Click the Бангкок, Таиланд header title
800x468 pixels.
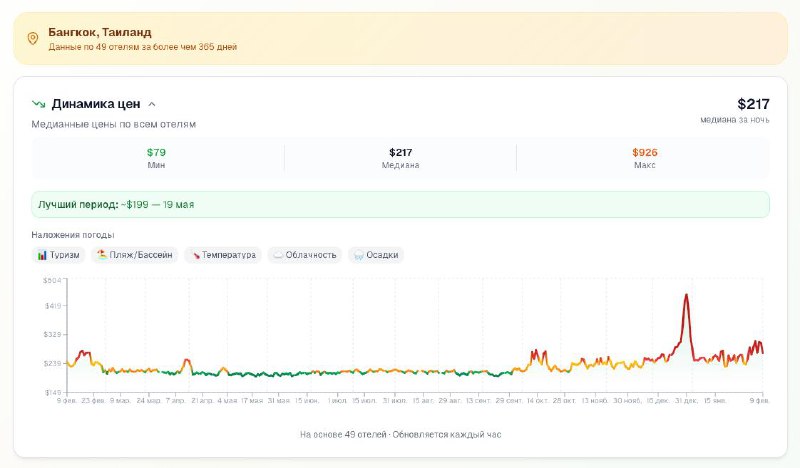pos(100,32)
